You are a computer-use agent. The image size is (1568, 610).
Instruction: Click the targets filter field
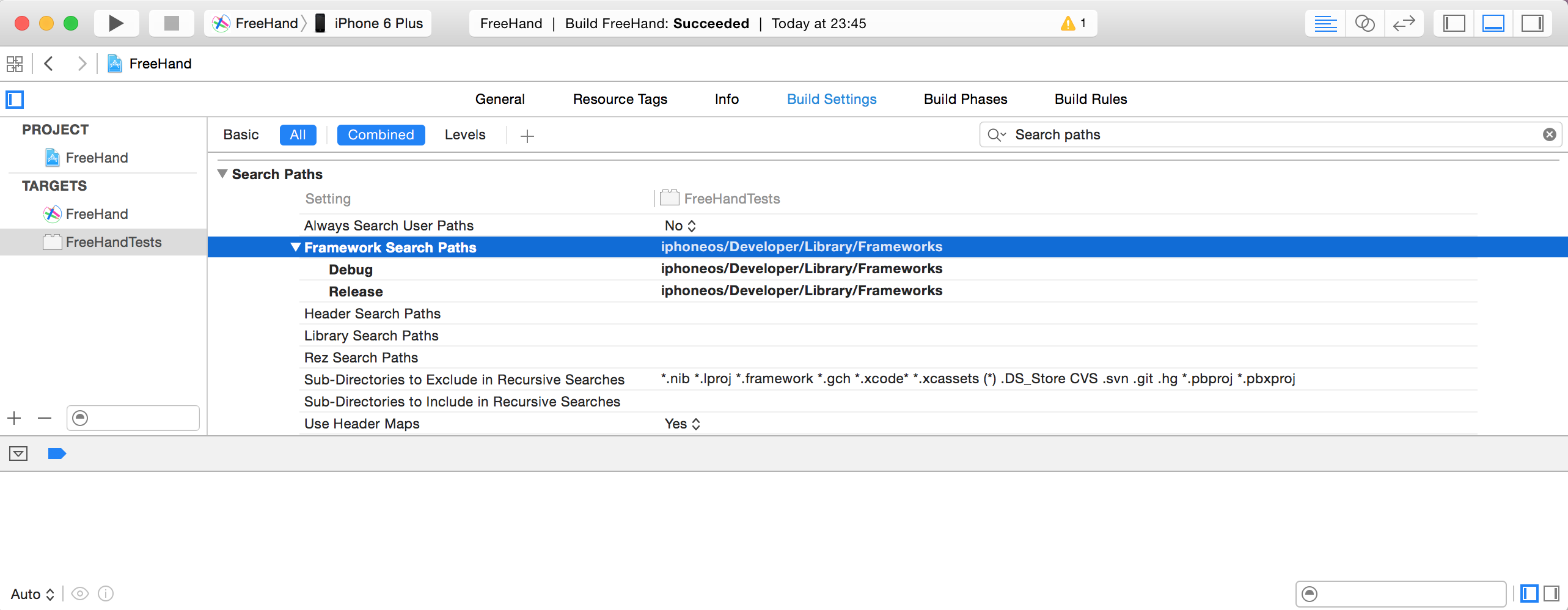coord(133,418)
